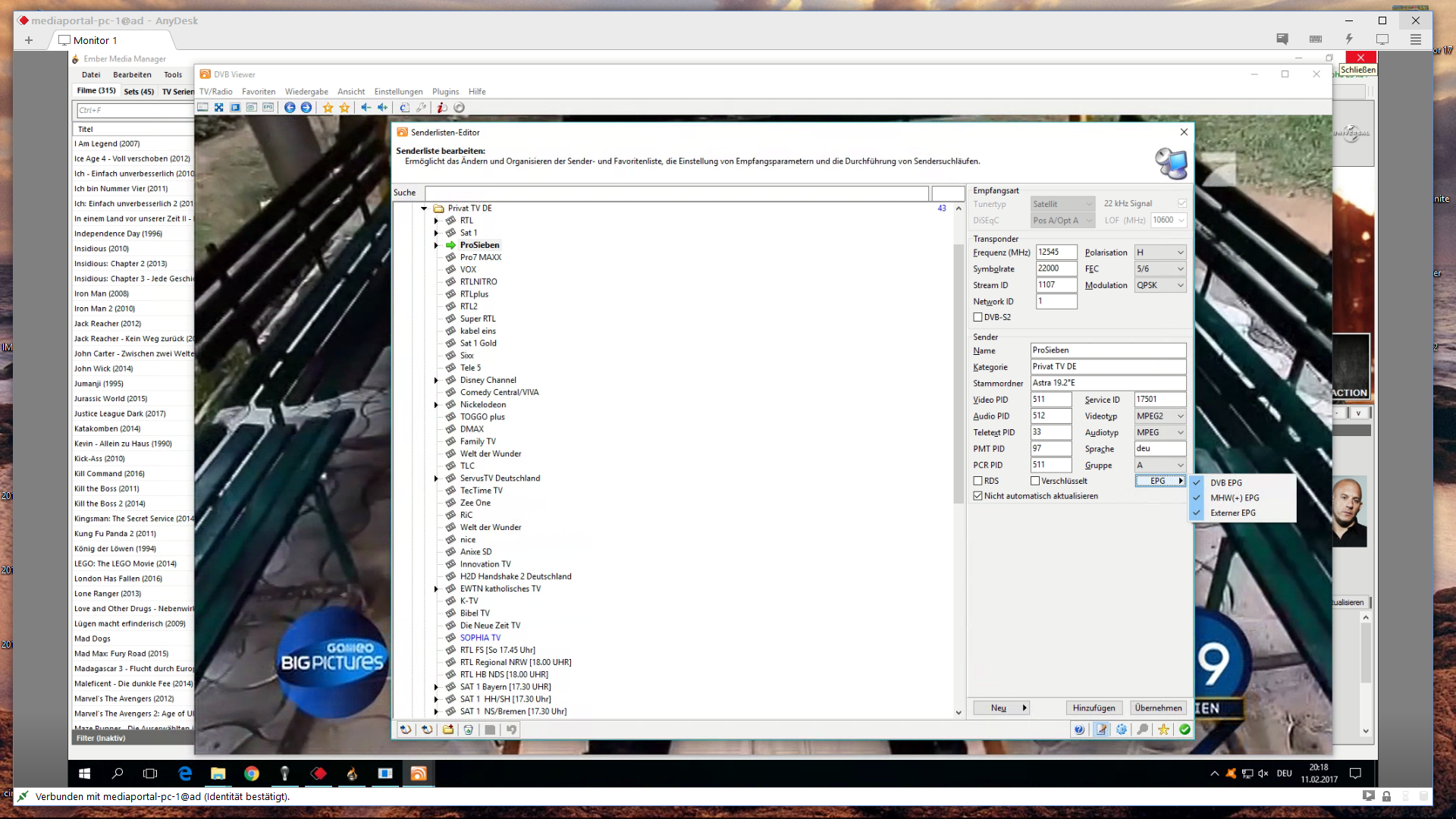
Task: Select the SOPHIA TV channel
Action: tap(480, 638)
